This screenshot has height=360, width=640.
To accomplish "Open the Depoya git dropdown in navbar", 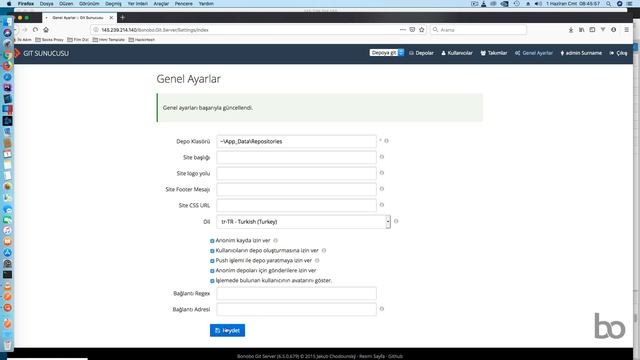I will [387, 53].
